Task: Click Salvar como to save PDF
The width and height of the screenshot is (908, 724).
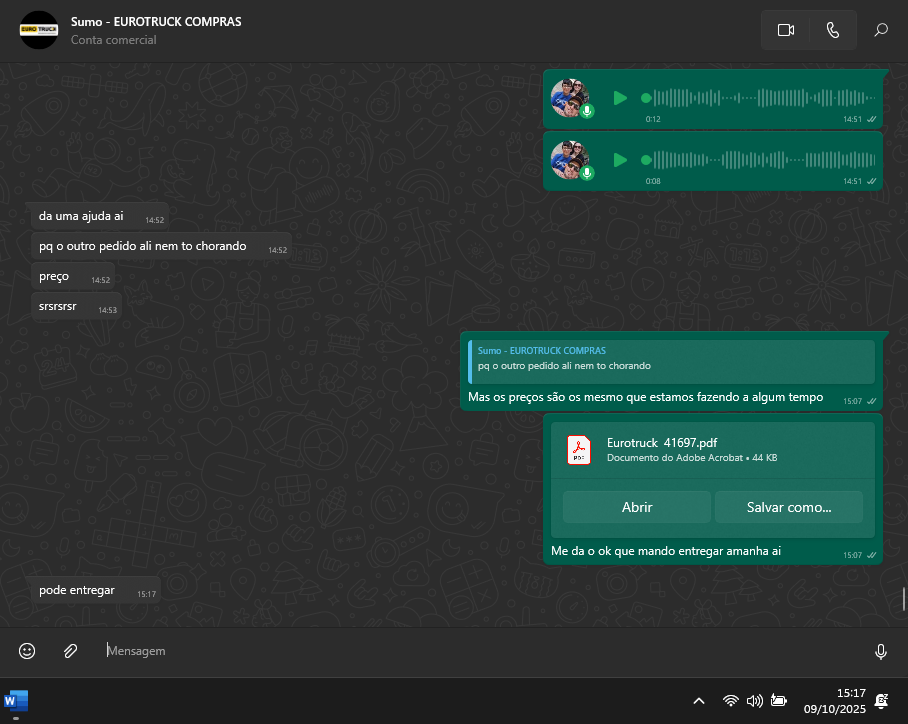Action: pyautogui.click(x=789, y=507)
